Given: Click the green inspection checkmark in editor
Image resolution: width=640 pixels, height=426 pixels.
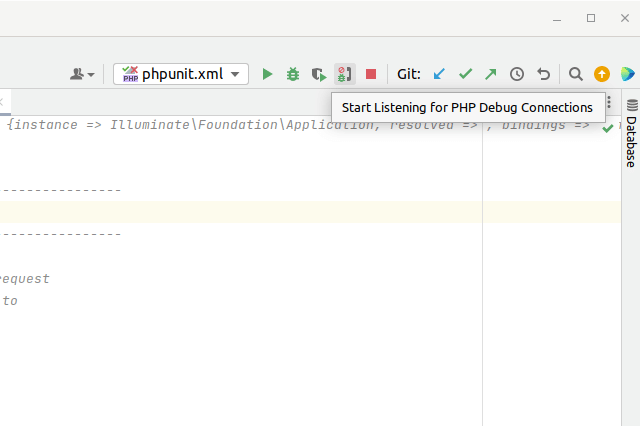Looking at the screenshot, I should click(608, 128).
